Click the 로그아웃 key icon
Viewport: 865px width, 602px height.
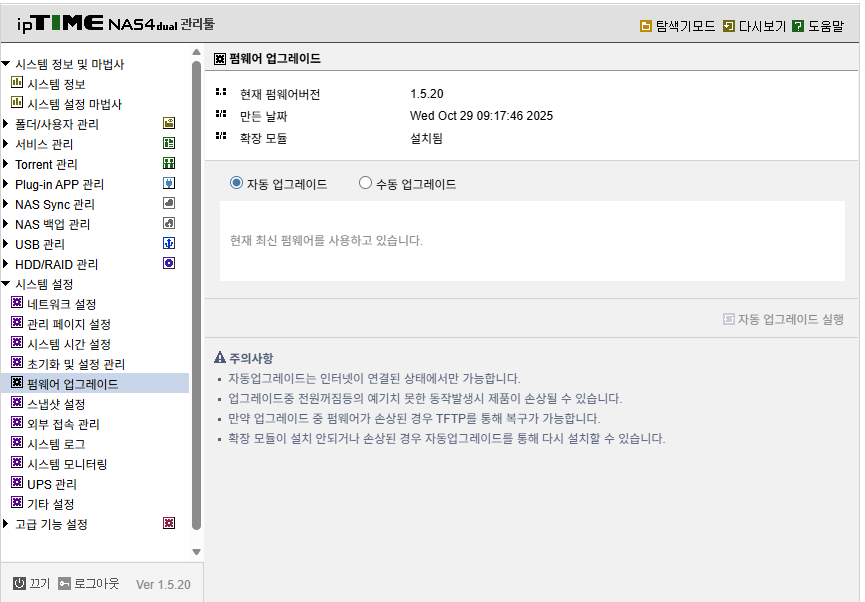pyautogui.click(x=65, y=583)
